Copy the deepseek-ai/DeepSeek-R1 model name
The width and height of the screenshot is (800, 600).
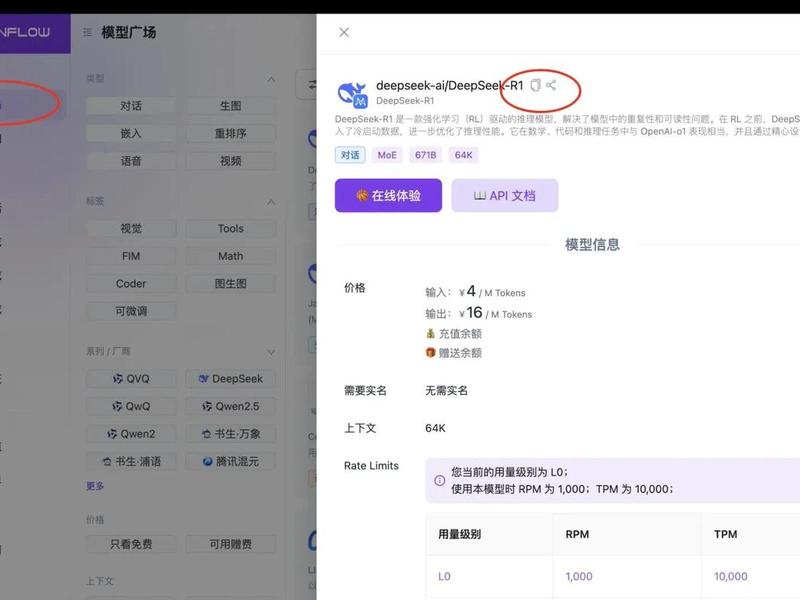(x=535, y=85)
